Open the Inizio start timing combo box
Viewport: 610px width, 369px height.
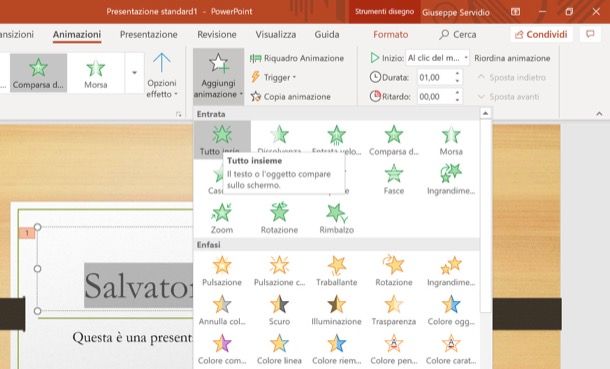click(x=438, y=58)
